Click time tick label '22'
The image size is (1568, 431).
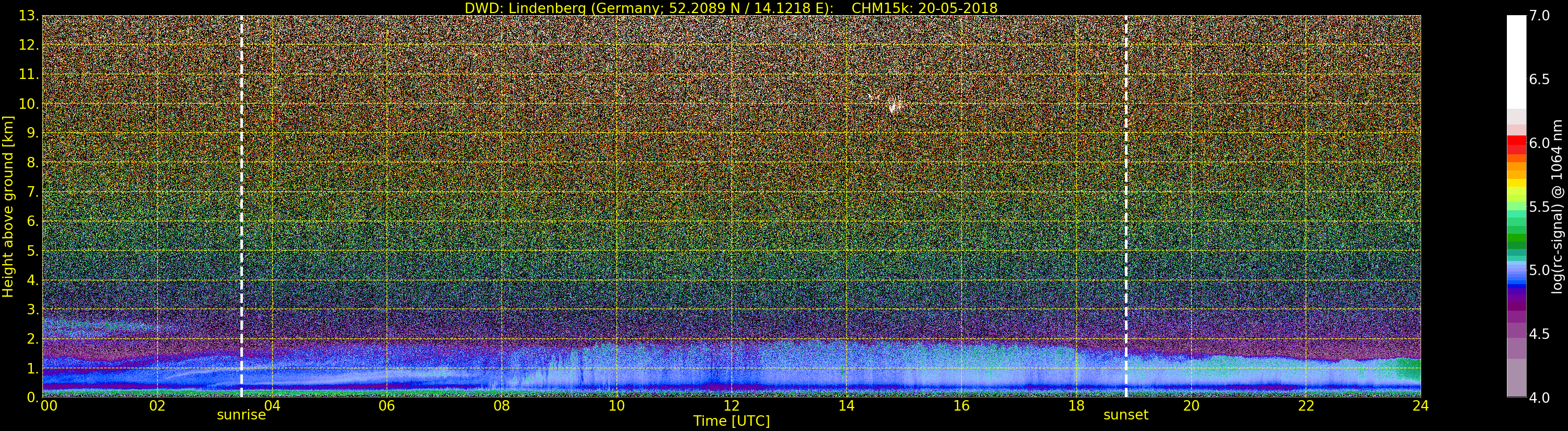(1306, 406)
